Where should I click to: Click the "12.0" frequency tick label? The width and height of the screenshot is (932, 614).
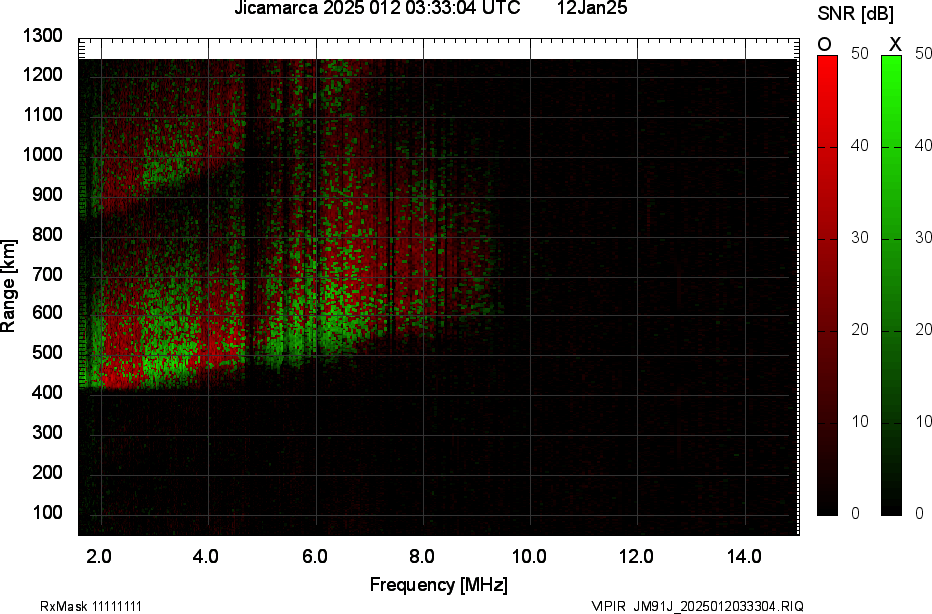tap(637, 556)
